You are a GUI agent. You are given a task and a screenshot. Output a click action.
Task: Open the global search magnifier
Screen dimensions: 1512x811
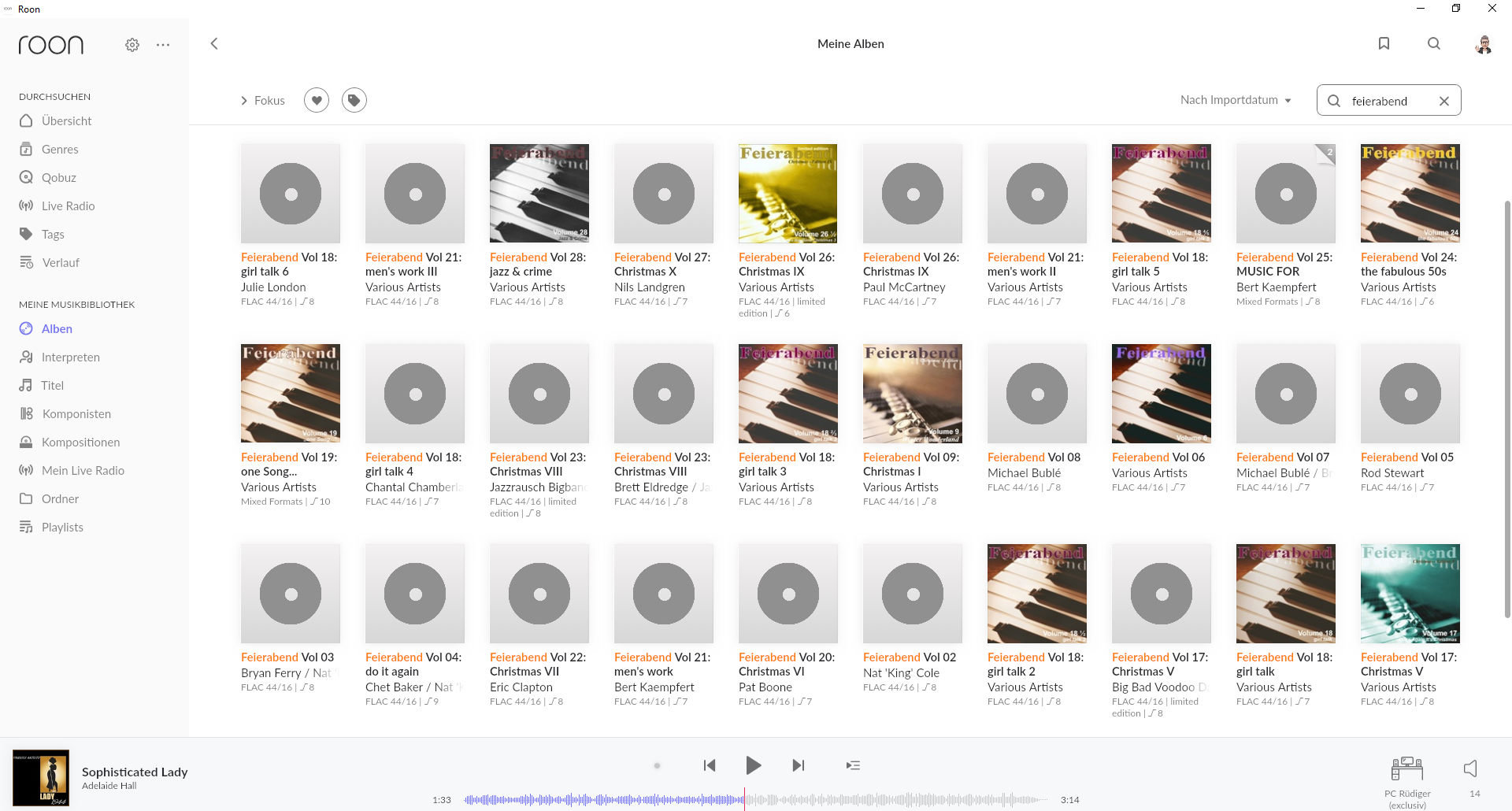(1434, 44)
